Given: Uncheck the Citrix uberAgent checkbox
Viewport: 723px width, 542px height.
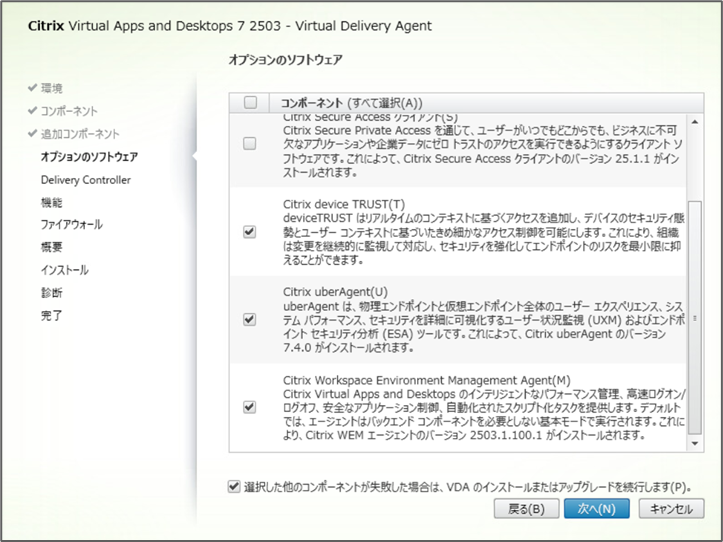Looking at the screenshot, I should click(x=249, y=319).
